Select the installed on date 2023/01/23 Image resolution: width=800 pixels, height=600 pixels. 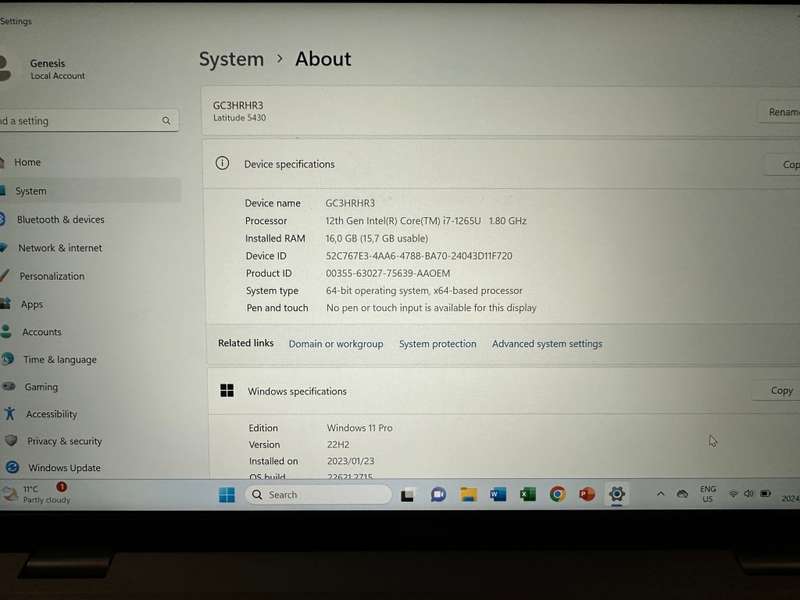pyautogui.click(x=351, y=461)
